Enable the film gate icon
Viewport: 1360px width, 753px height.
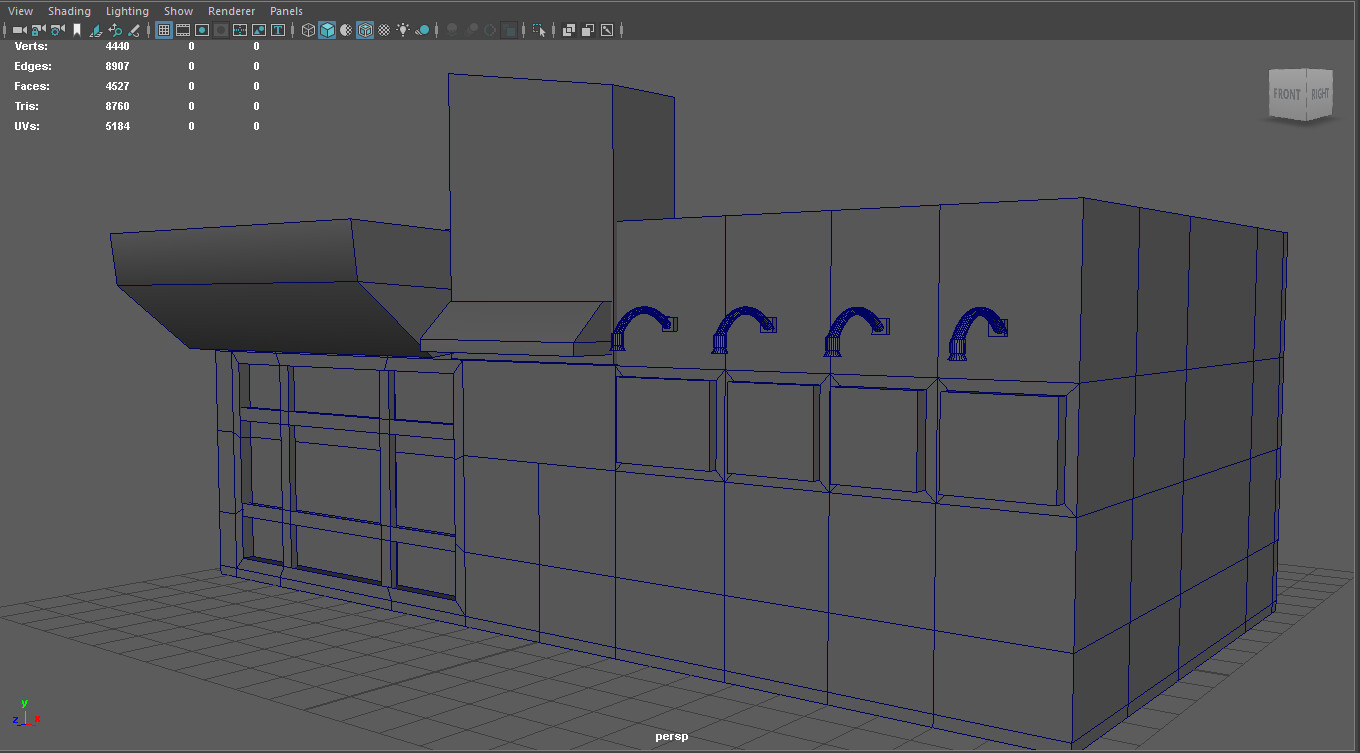[182, 30]
